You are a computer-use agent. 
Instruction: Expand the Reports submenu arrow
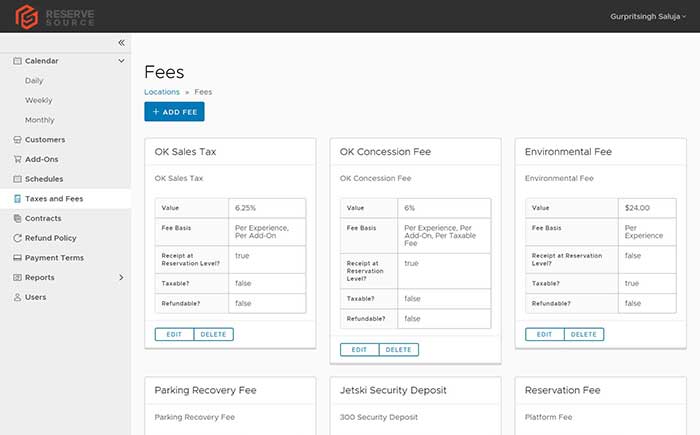(121, 277)
